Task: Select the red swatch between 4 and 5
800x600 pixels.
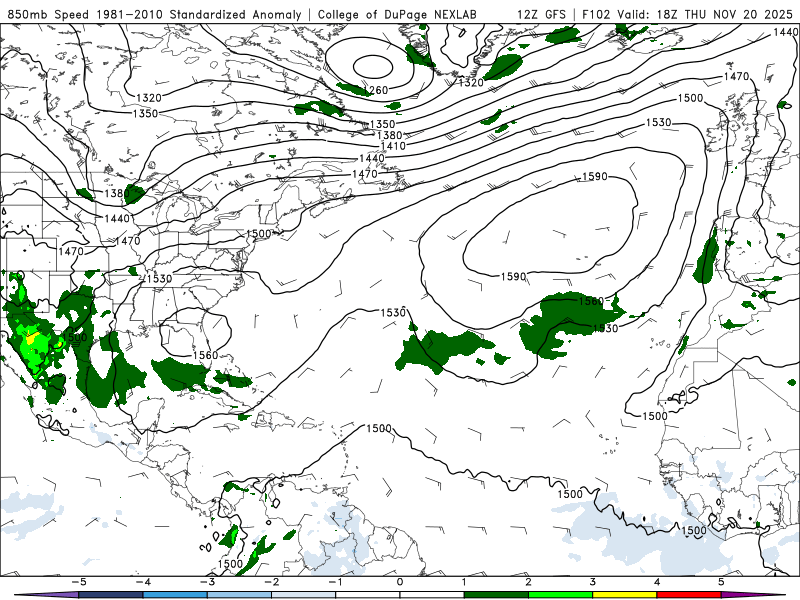Action: tap(689, 595)
